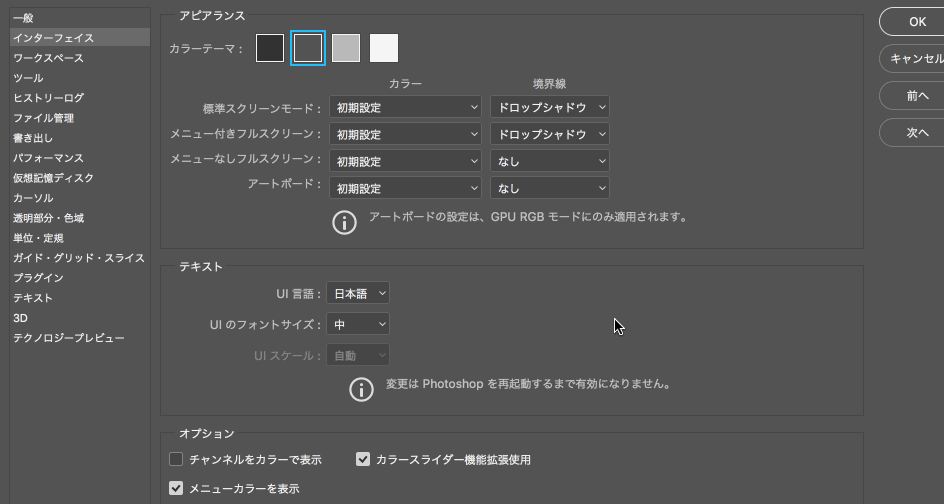
Task: Open the UI 言語 dropdown
Action: point(358,293)
